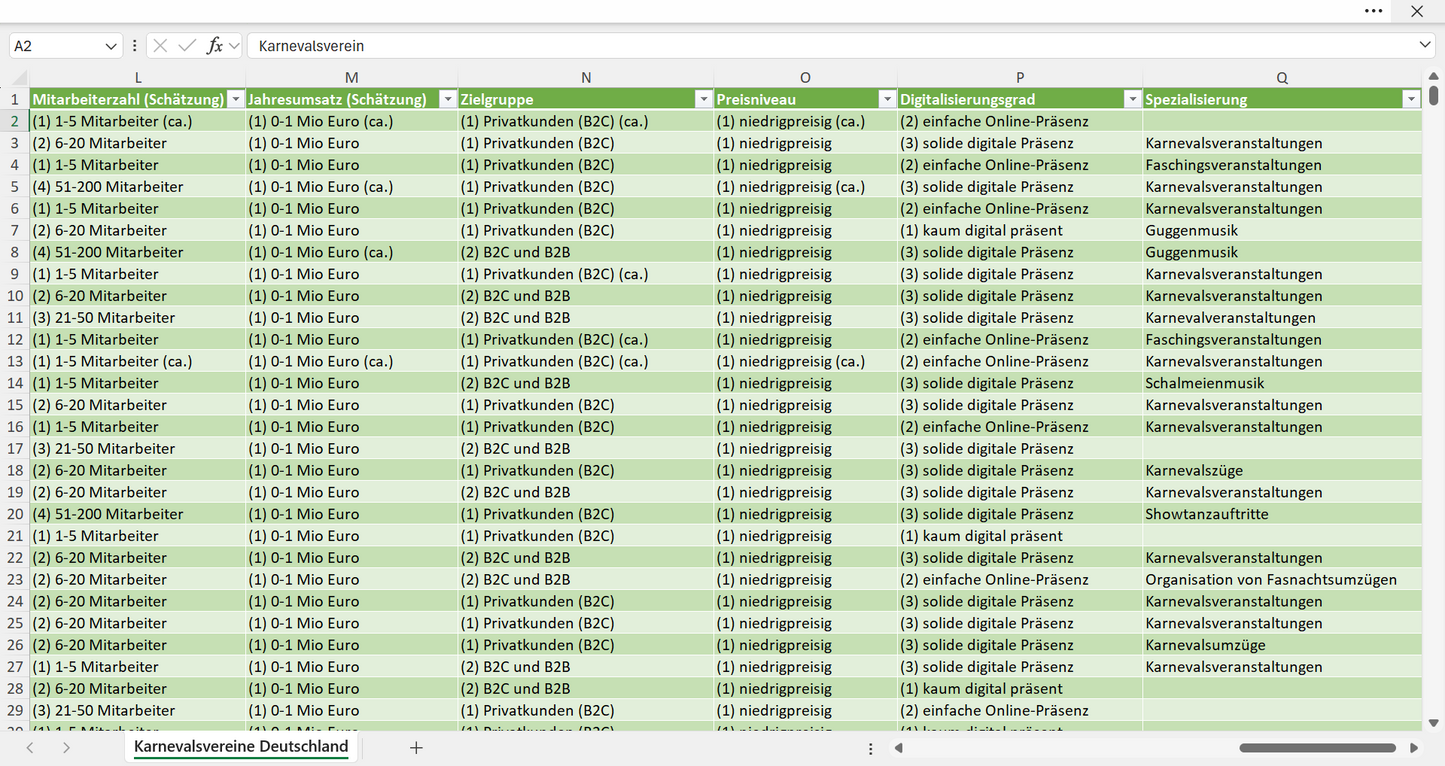Open the Spezialisierung filter dropdown
This screenshot has width=1445, height=766.
[1411, 99]
